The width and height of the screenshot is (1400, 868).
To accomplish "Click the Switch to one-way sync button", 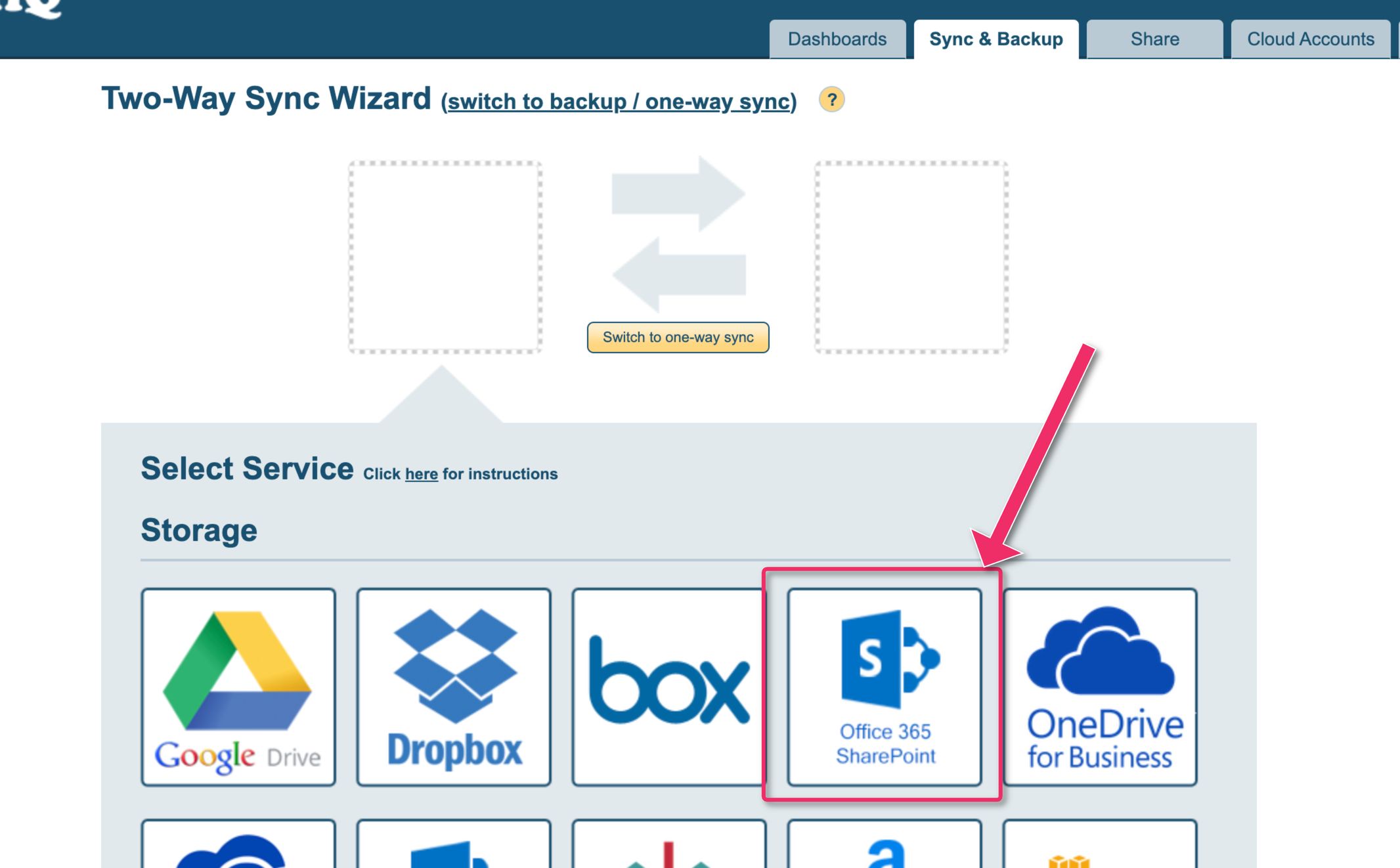I will [x=678, y=337].
